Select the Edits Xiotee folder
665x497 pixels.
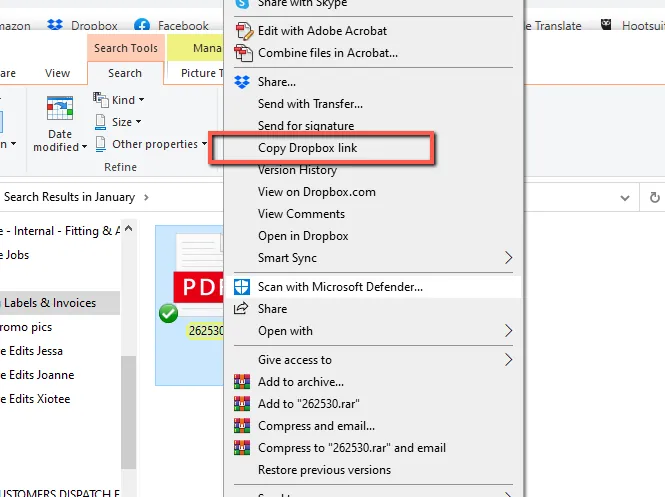[36, 399]
